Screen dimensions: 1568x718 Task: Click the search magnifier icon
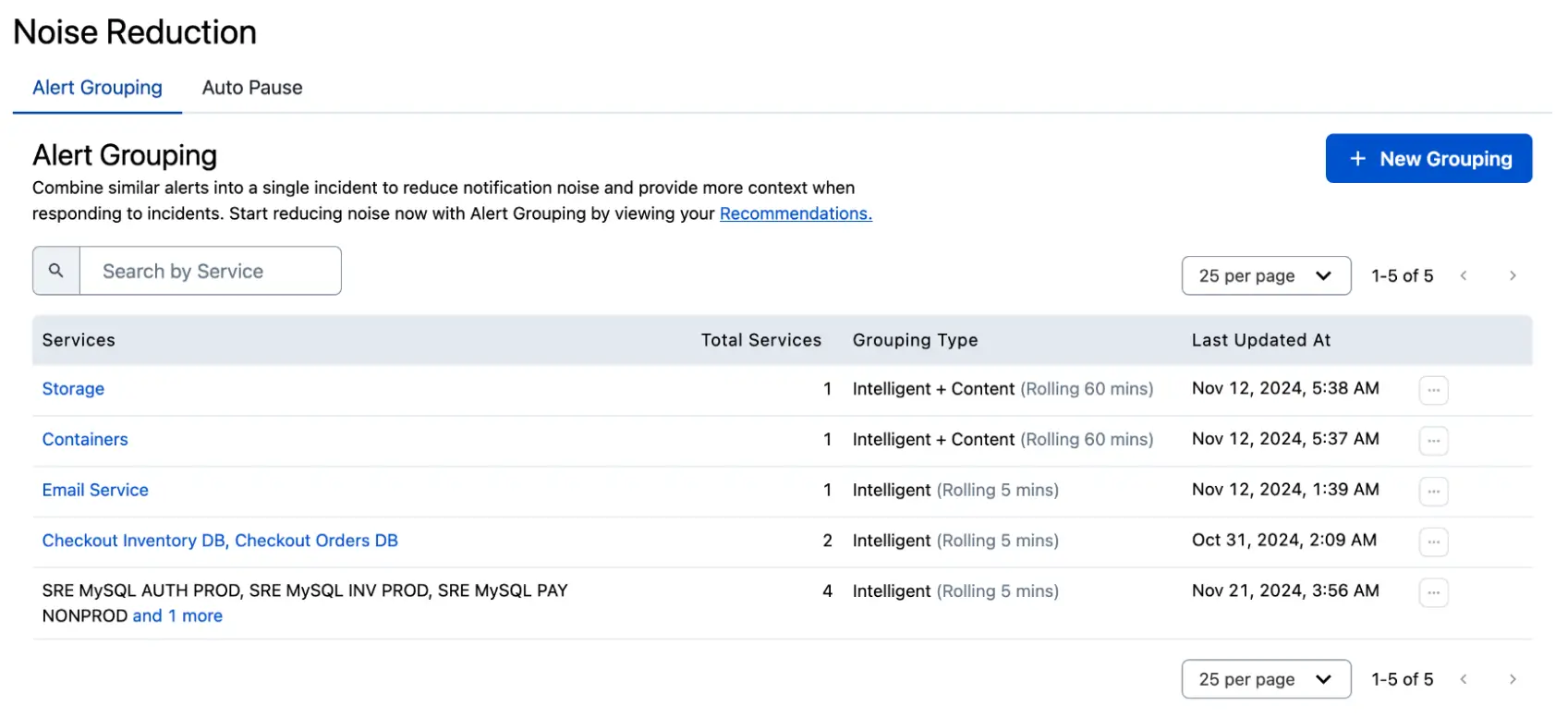tap(56, 271)
